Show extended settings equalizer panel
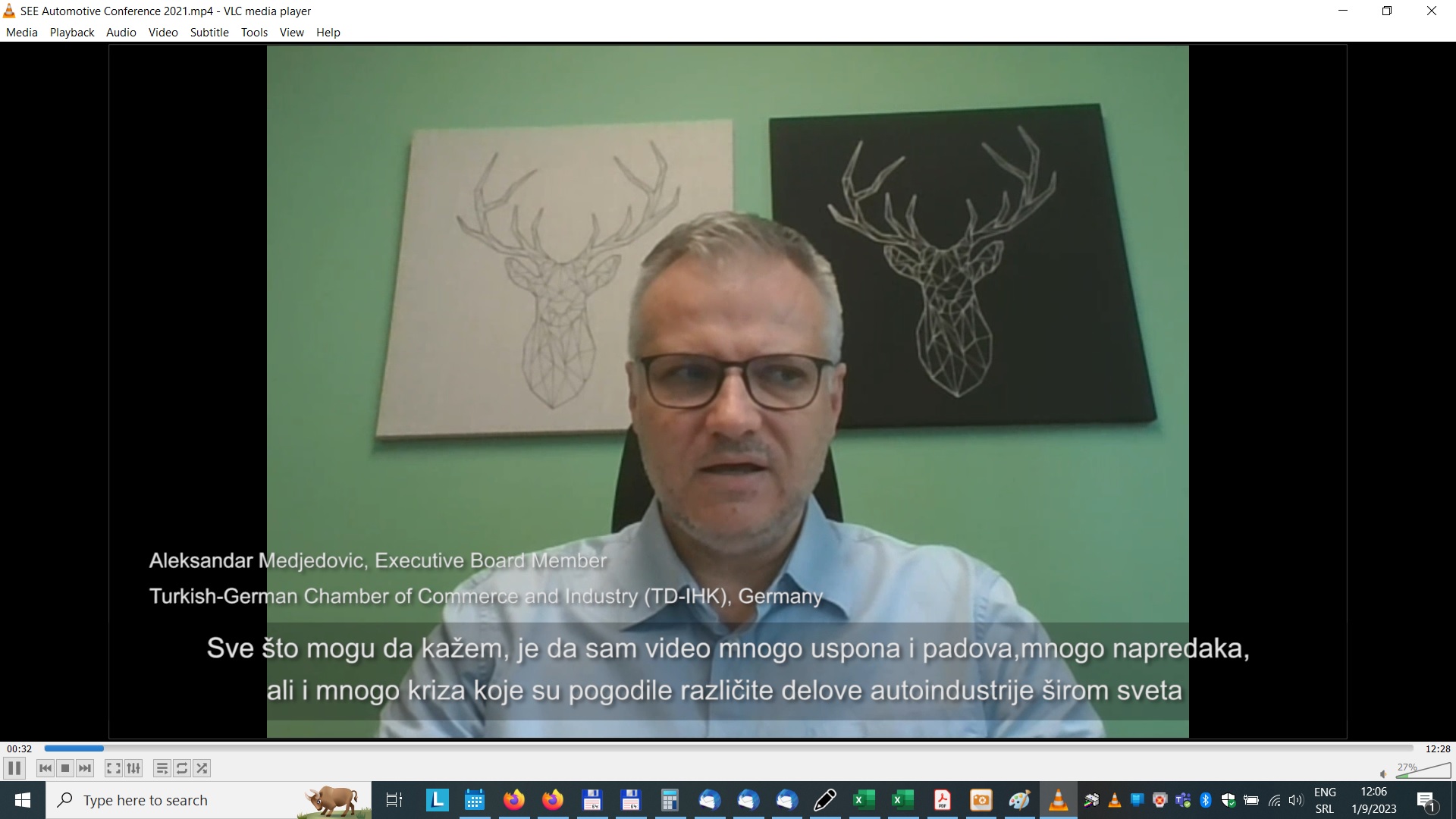 pyautogui.click(x=133, y=768)
